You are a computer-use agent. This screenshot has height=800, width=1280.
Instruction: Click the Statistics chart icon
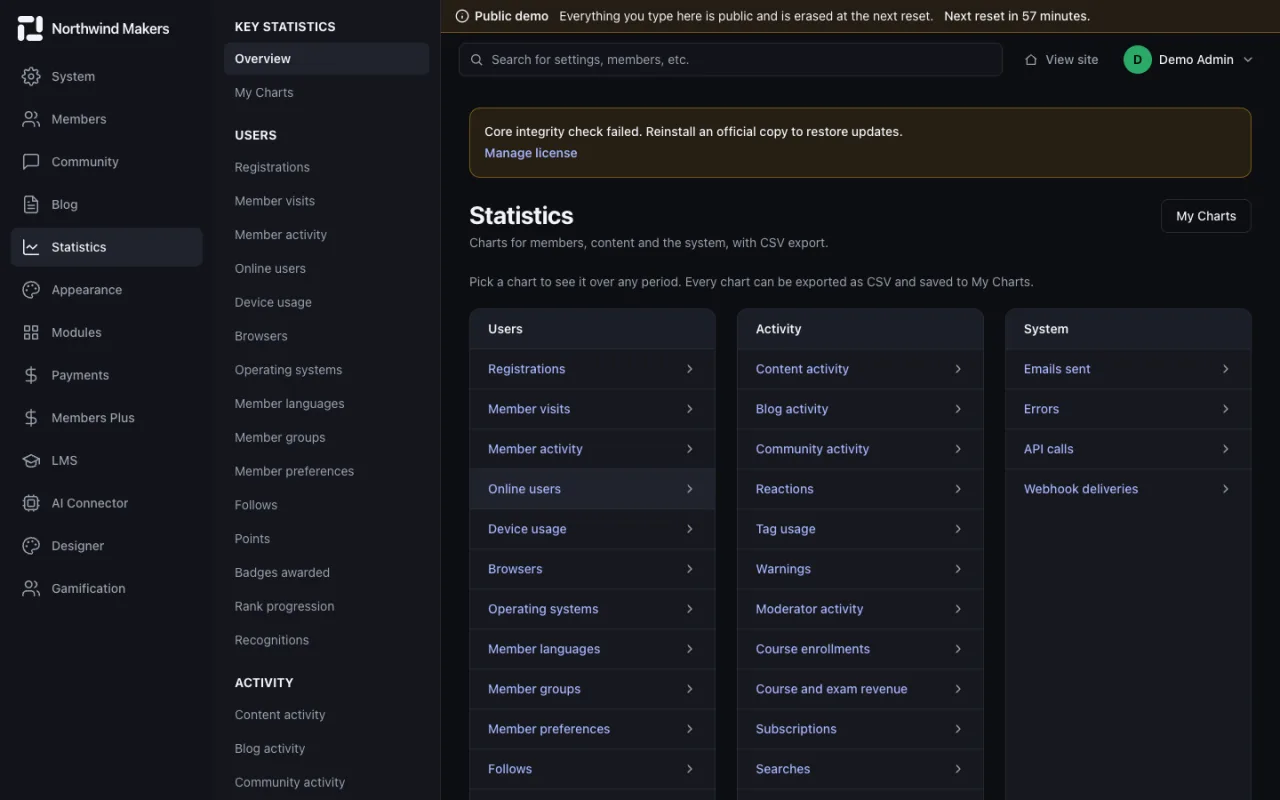click(31, 247)
